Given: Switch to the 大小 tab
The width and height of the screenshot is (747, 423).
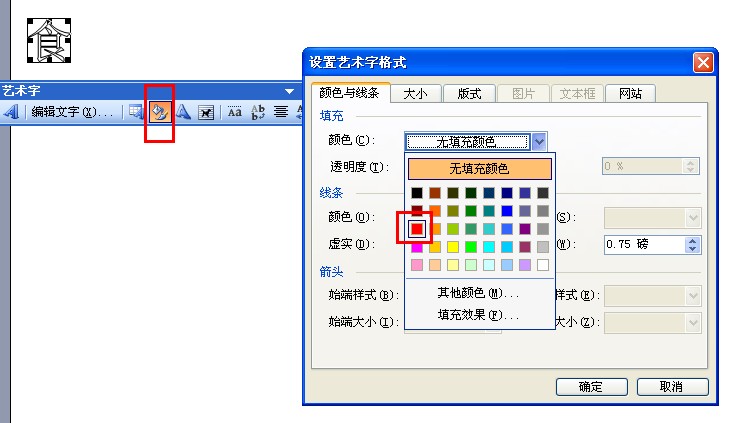Looking at the screenshot, I should coord(415,93).
